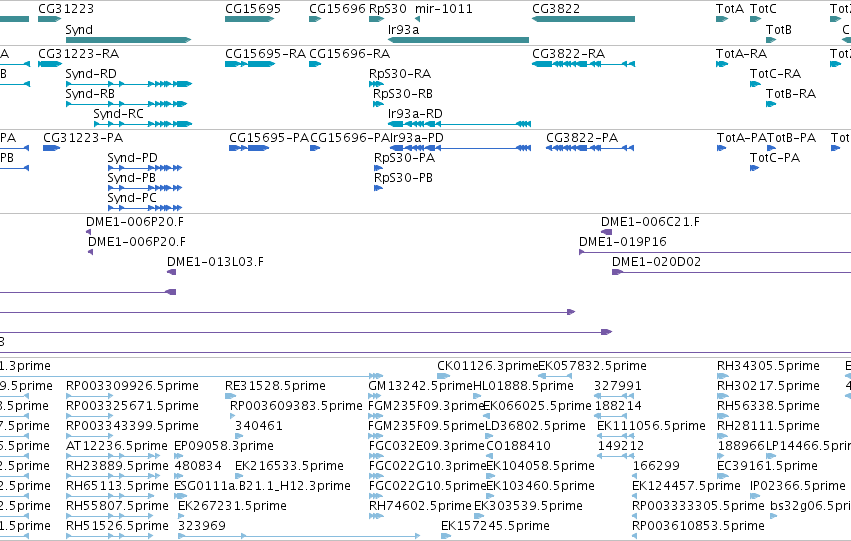The image size is (851, 541).
Task: Select protein Synd-PB
Action: [131, 178]
